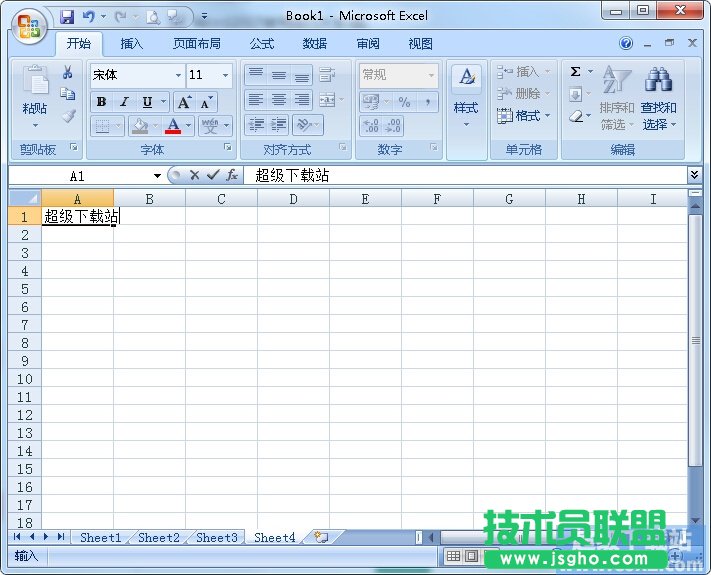Cancel the entry with the X icon
Viewport: 711px width, 575px height.
click(x=194, y=175)
